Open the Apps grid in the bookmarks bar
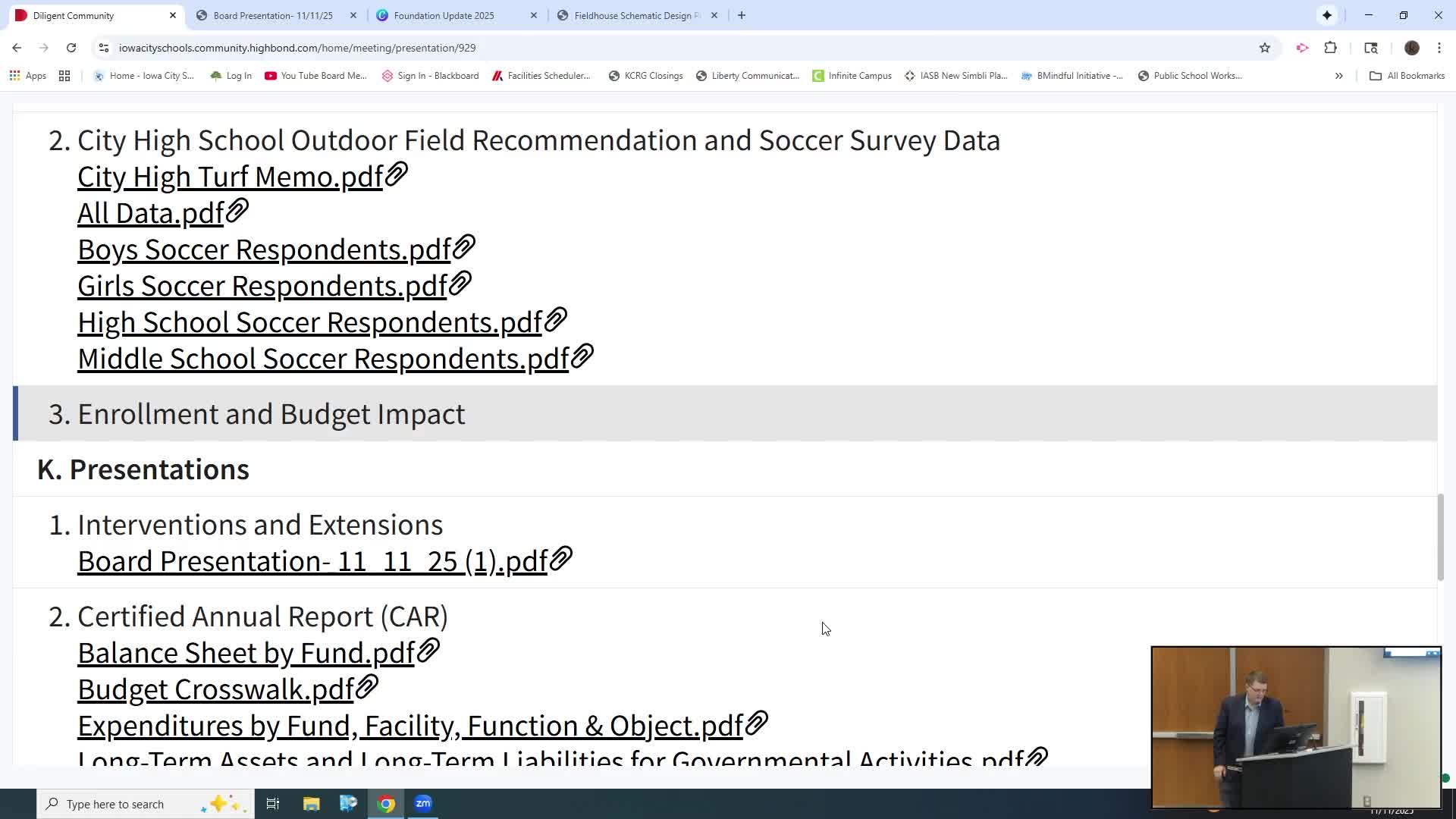The image size is (1456, 819). (28, 76)
